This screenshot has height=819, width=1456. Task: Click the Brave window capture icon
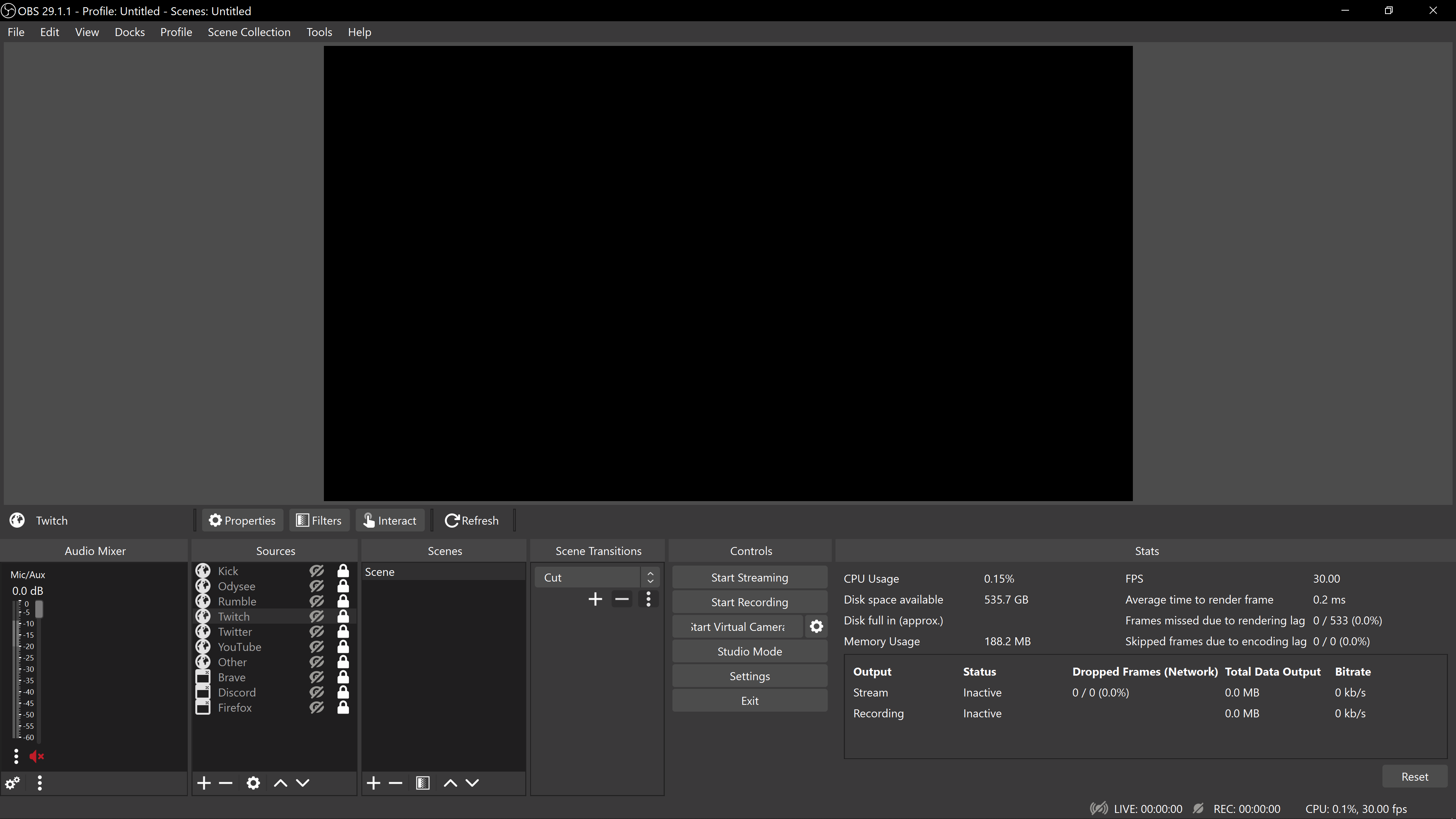(x=203, y=677)
